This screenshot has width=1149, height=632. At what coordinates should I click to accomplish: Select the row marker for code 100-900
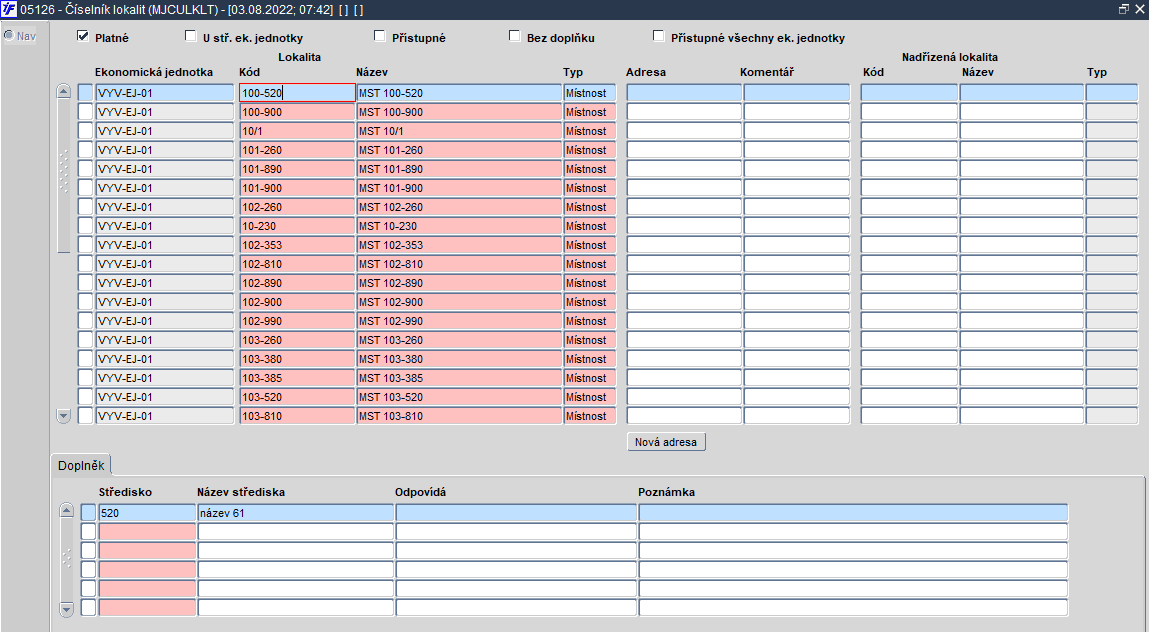[x=86, y=112]
